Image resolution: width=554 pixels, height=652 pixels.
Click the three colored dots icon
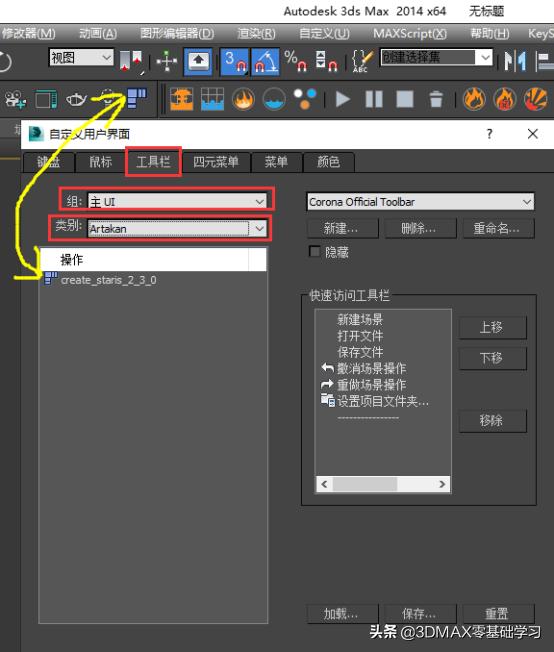pyautogui.click(x=305, y=99)
